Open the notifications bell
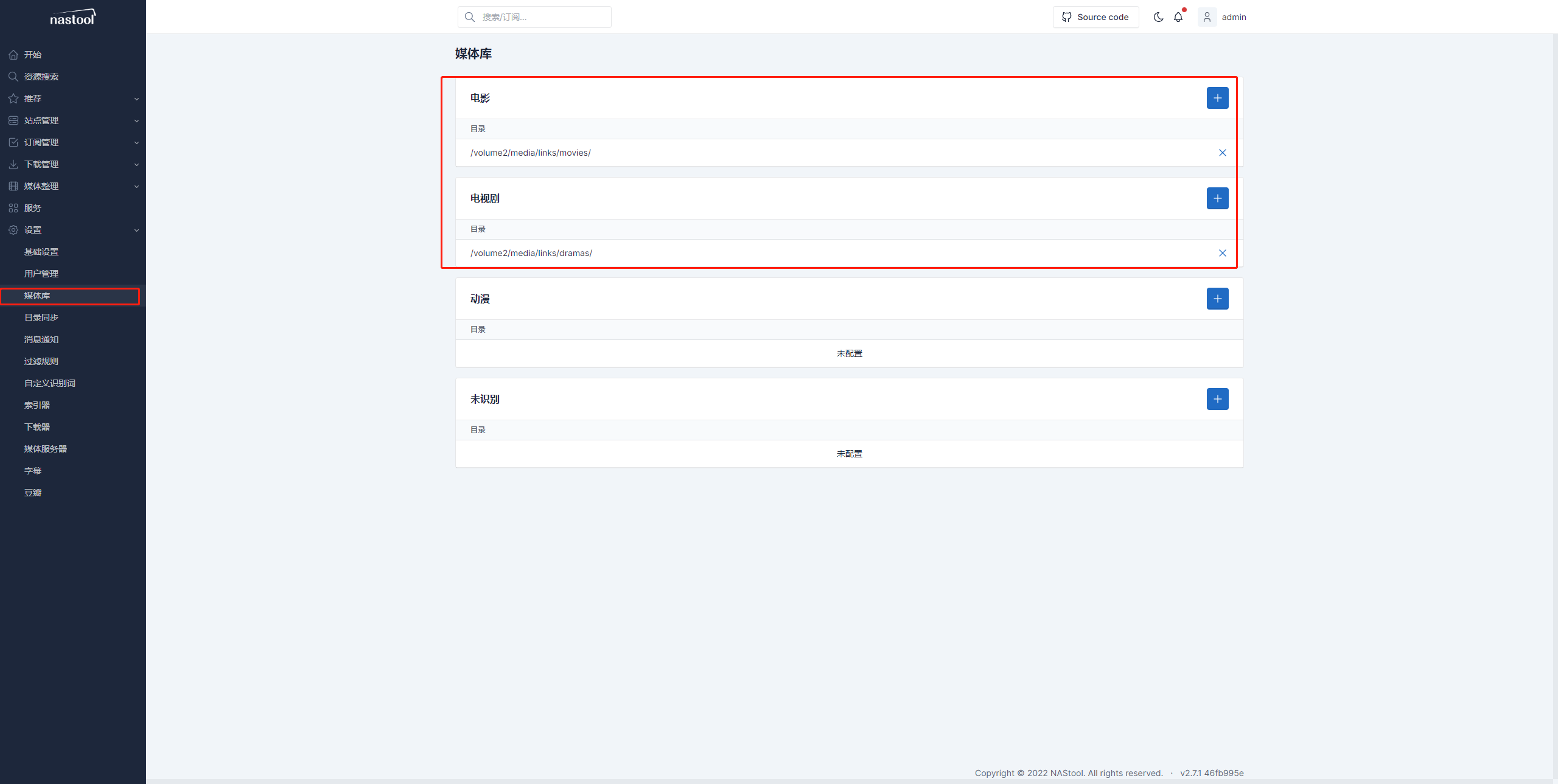Image resolution: width=1558 pixels, height=784 pixels. click(x=1178, y=17)
